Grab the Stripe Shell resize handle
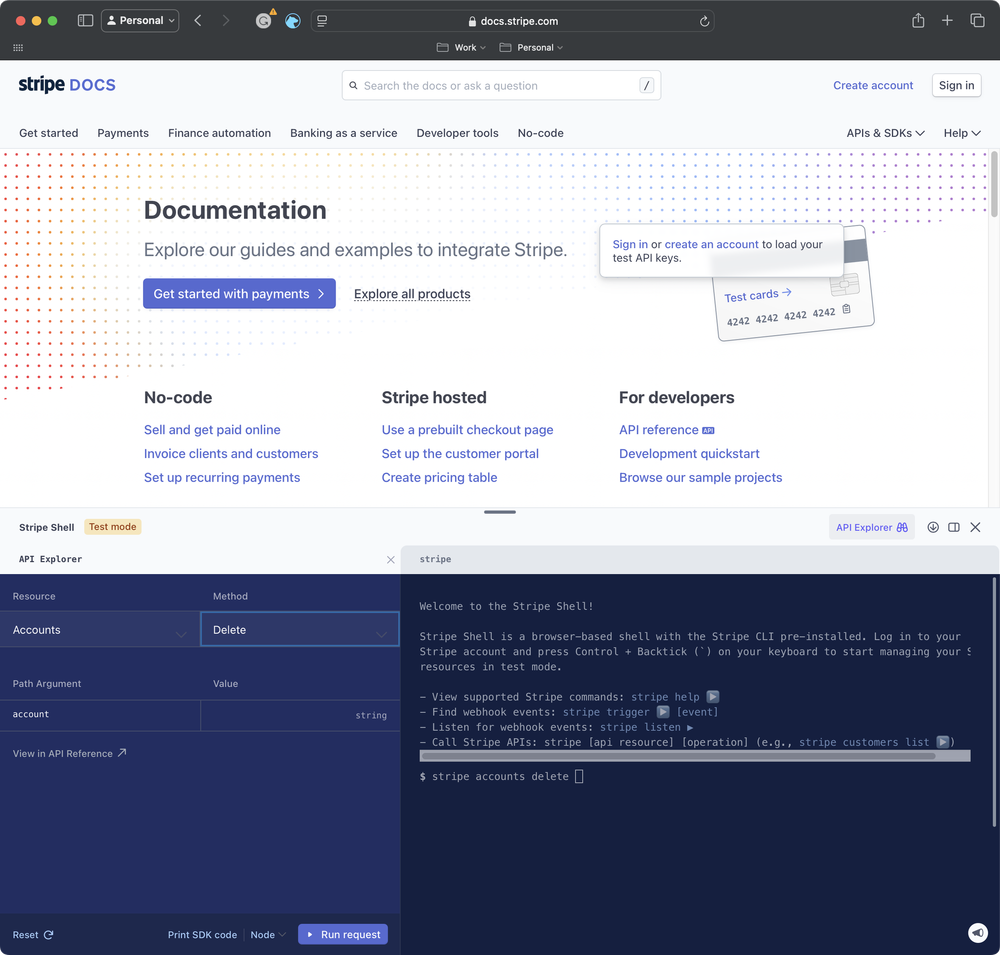1000x955 pixels. tap(500, 512)
